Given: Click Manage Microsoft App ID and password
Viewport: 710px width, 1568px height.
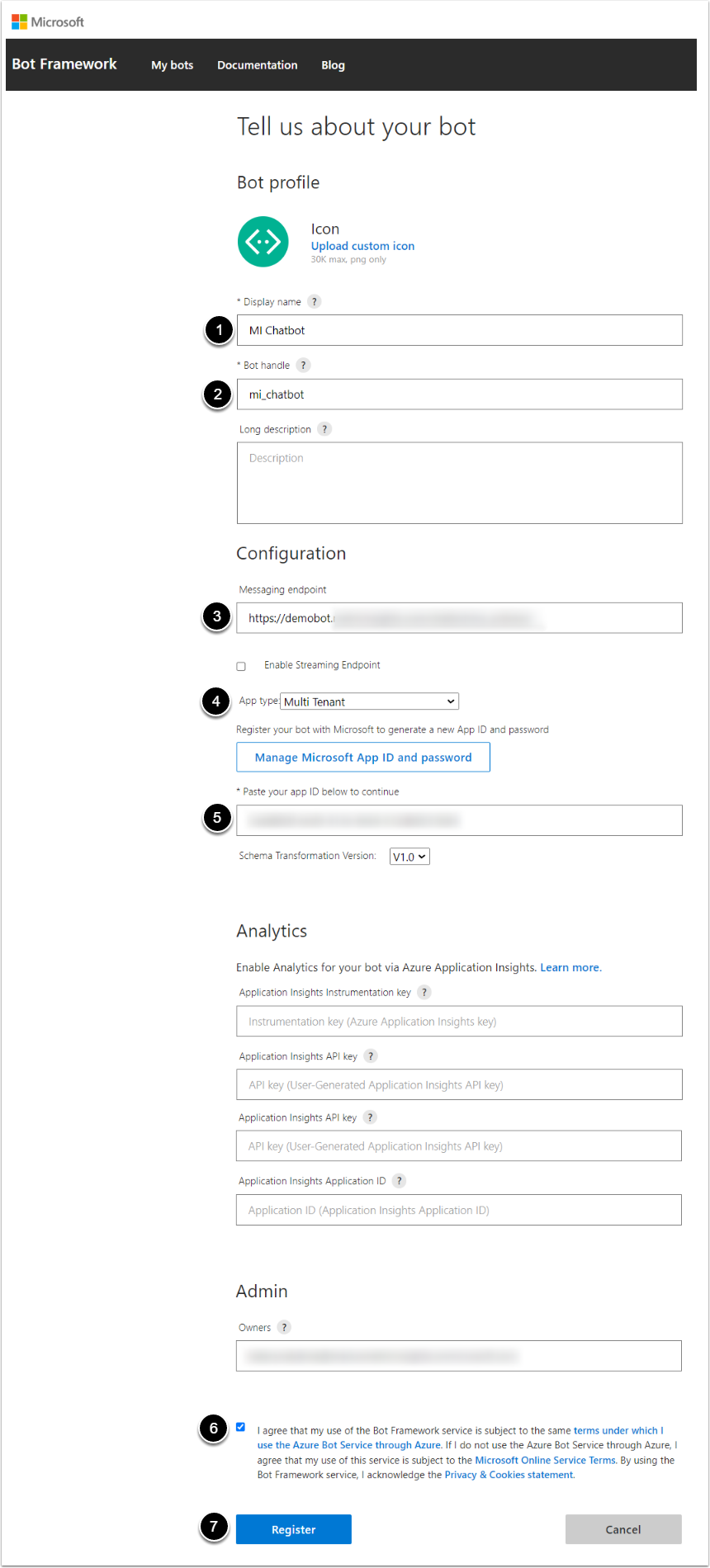Looking at the screenshot, I should [x=363, y=758].
